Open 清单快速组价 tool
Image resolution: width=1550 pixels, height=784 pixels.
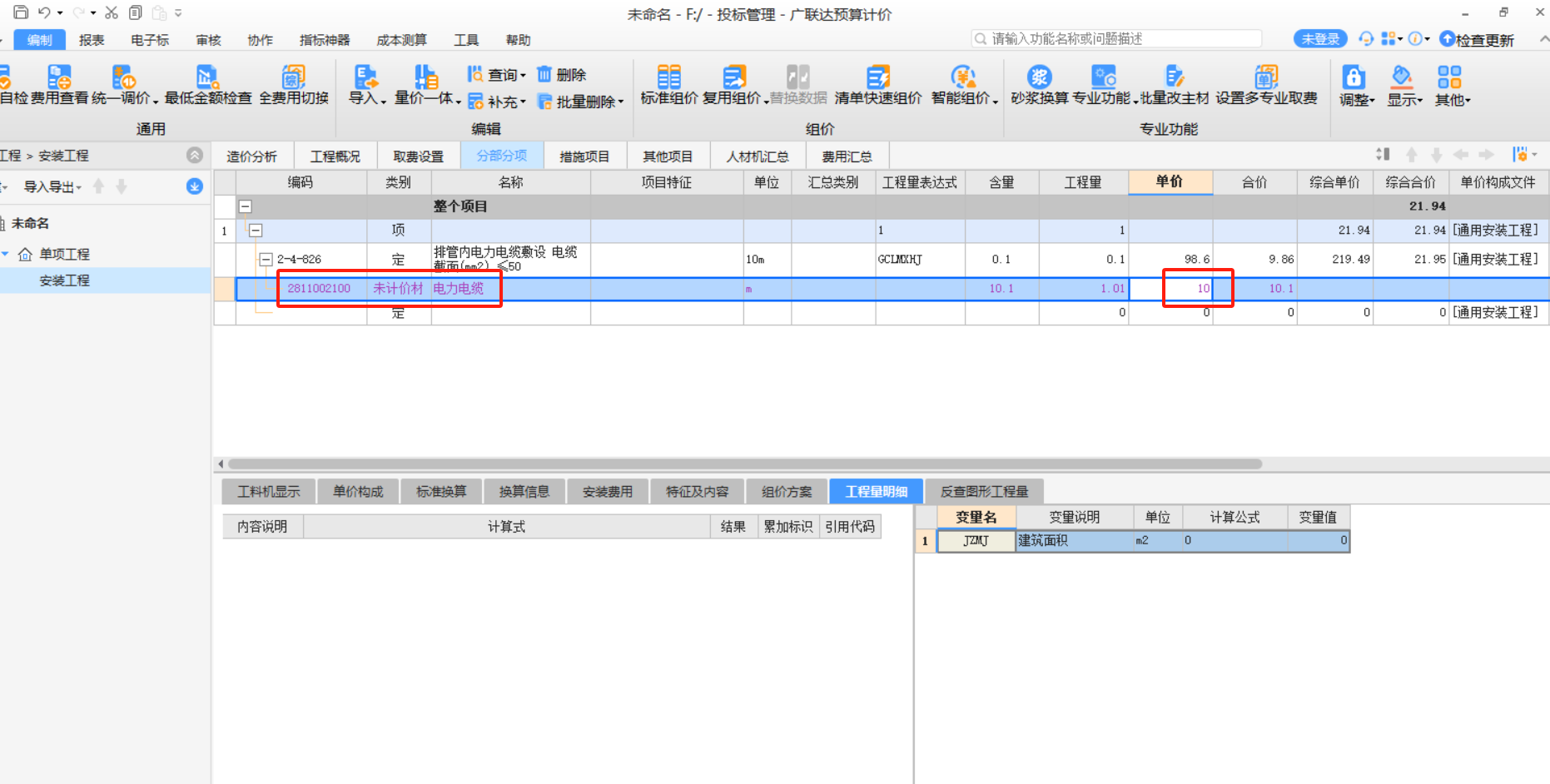click(x=878, y=85)
